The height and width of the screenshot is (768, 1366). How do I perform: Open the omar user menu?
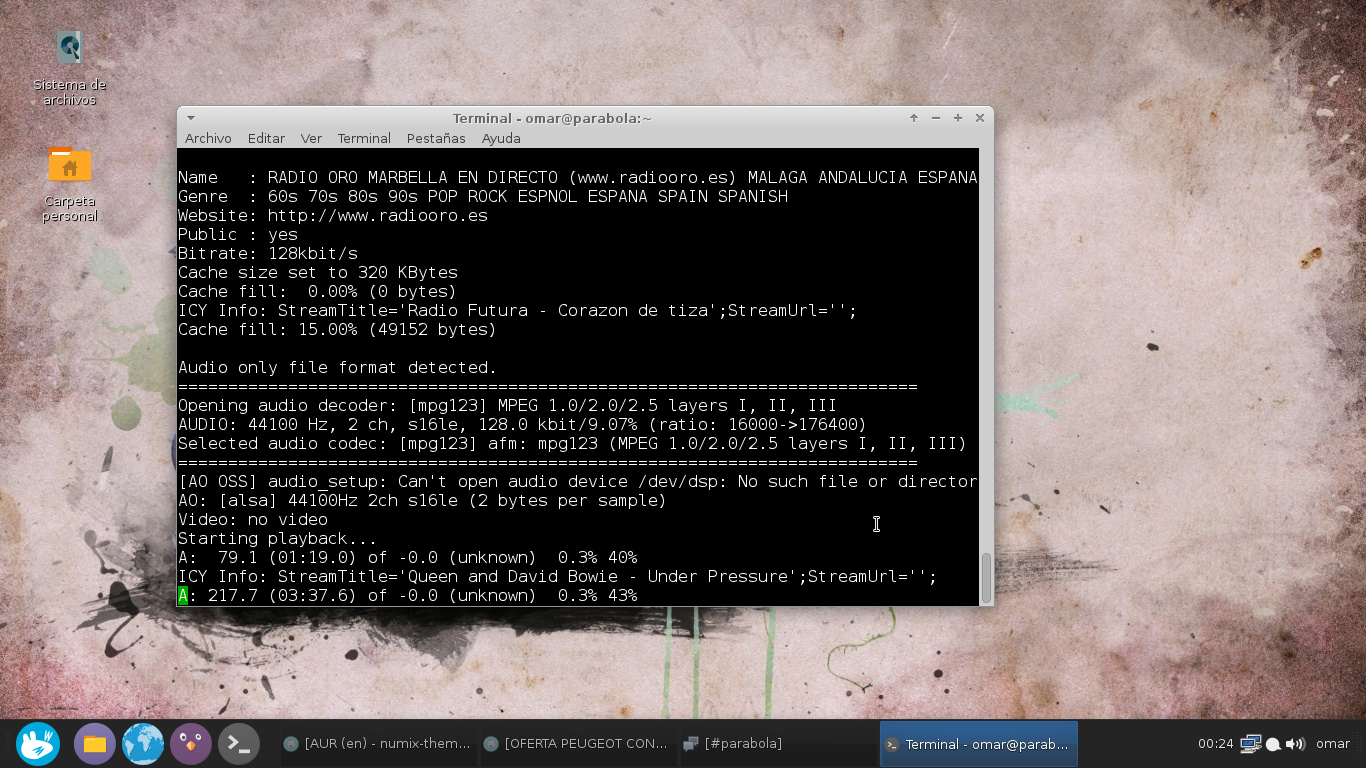(1333, 744)
